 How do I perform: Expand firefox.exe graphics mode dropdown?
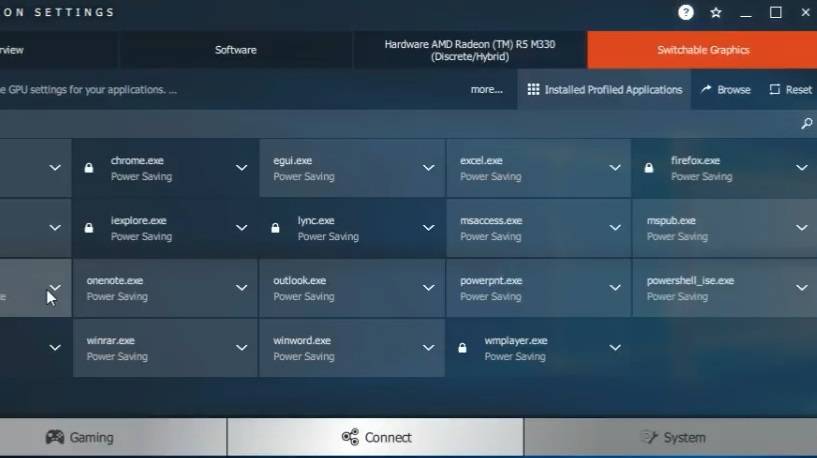tap(801, 168)
